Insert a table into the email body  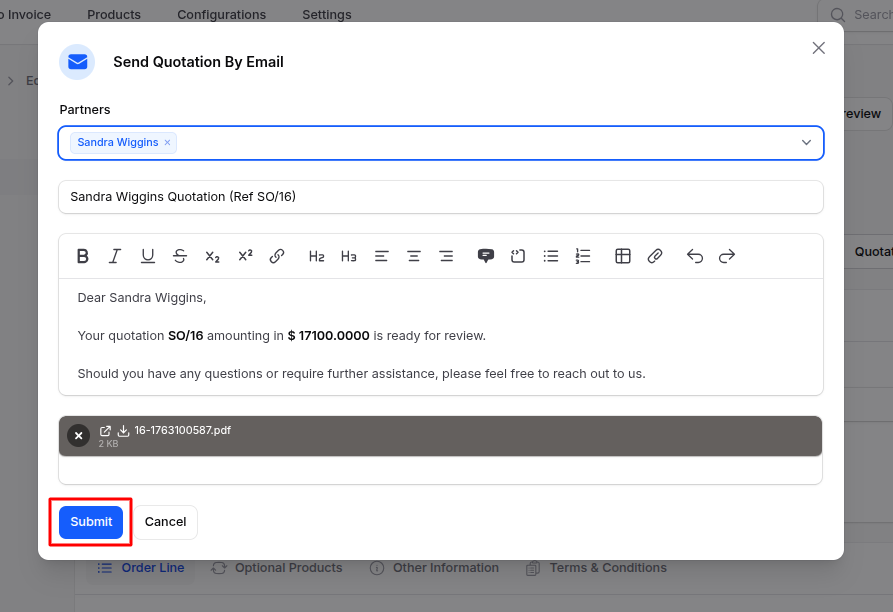tap(622, 256)
